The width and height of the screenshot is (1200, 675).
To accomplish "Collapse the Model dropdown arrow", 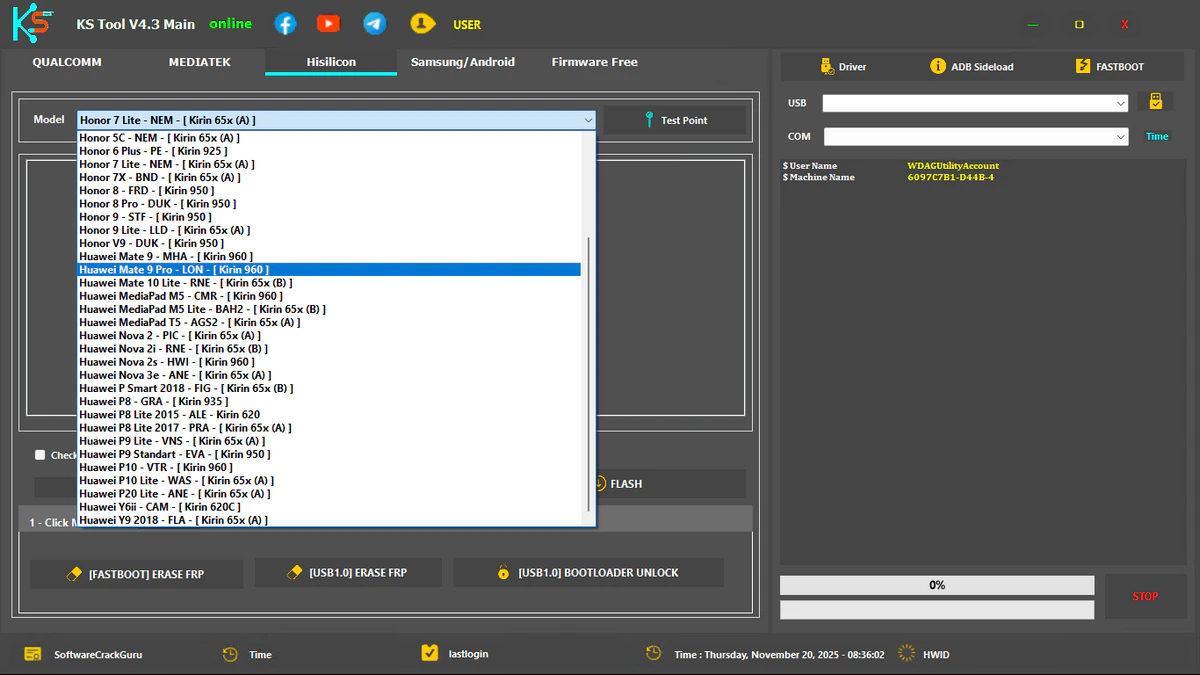I will pos(588,120).
